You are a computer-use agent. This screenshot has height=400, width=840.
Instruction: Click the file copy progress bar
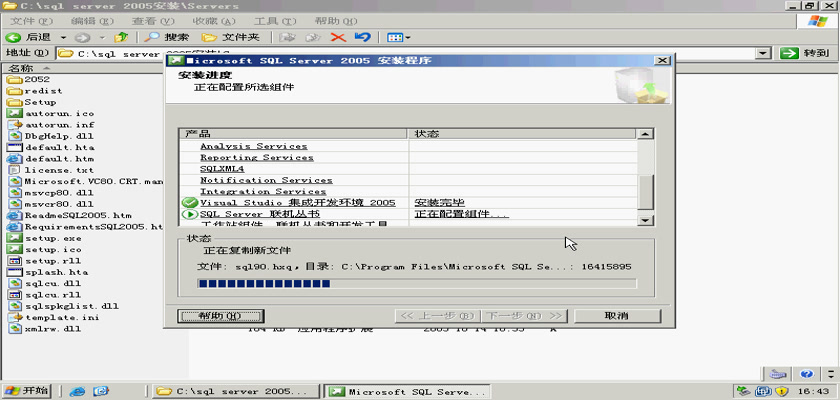coord(417,283)
